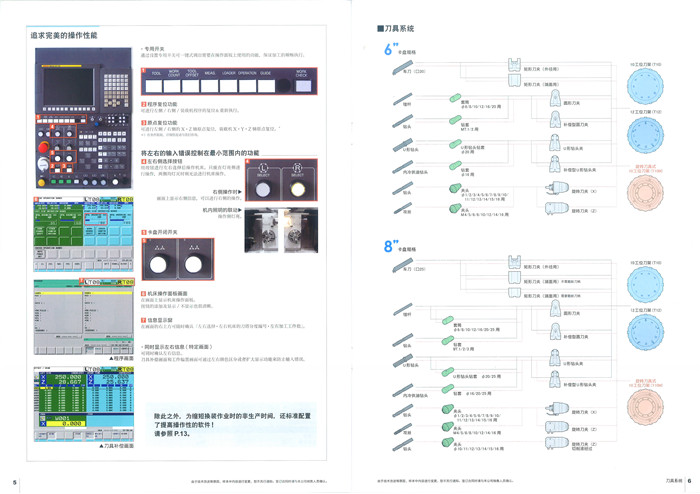Click the tool offset screen showing 250.000
700x494 pixels.
click(x=83, y=404)
